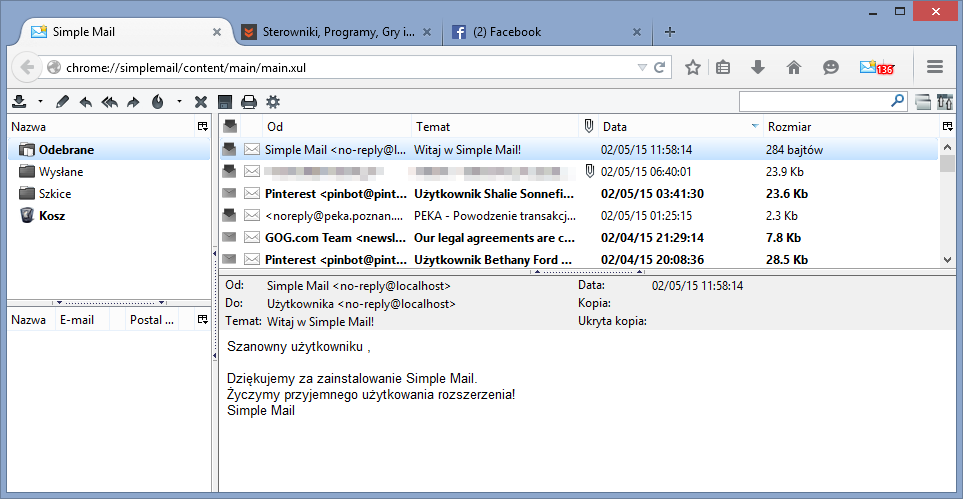Click contacts Postal column header
This screenshot has width=963, height=499.
(152, 320)
